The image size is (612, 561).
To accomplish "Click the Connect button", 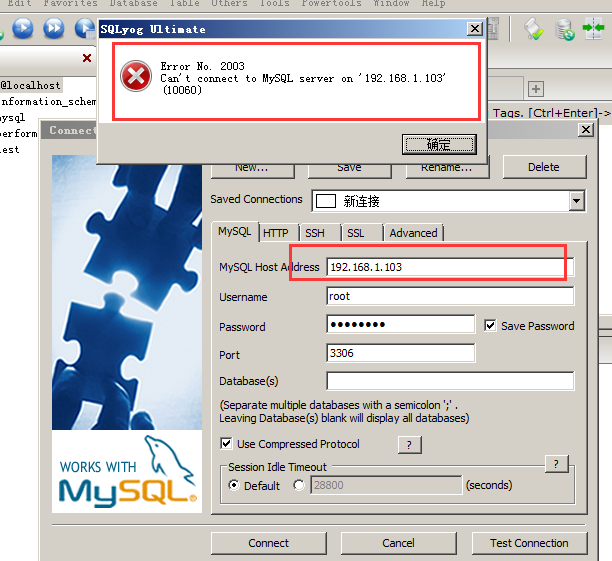I will click(x=269, y=543).
